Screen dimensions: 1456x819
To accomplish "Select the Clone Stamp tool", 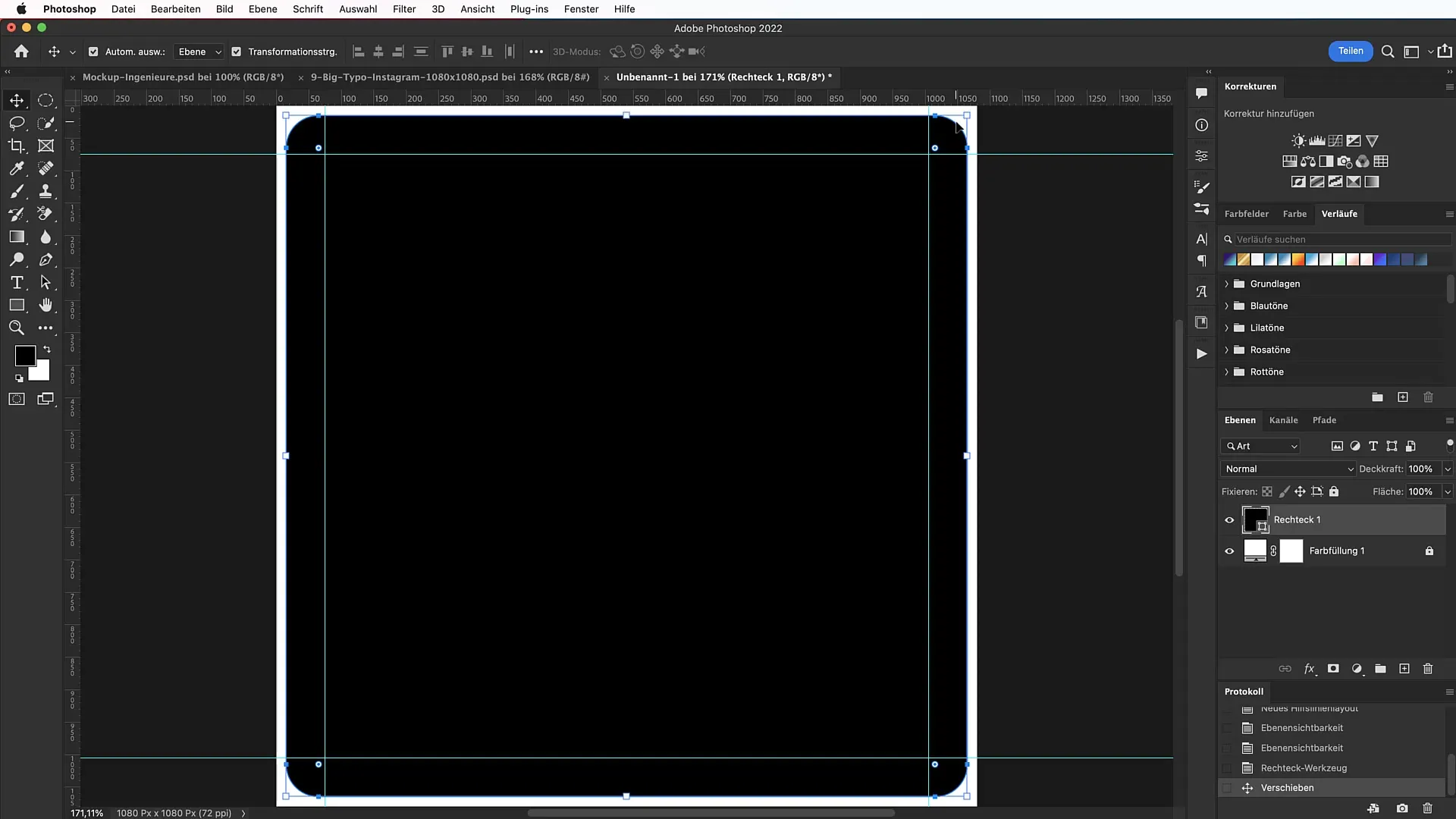I will 45,191.
